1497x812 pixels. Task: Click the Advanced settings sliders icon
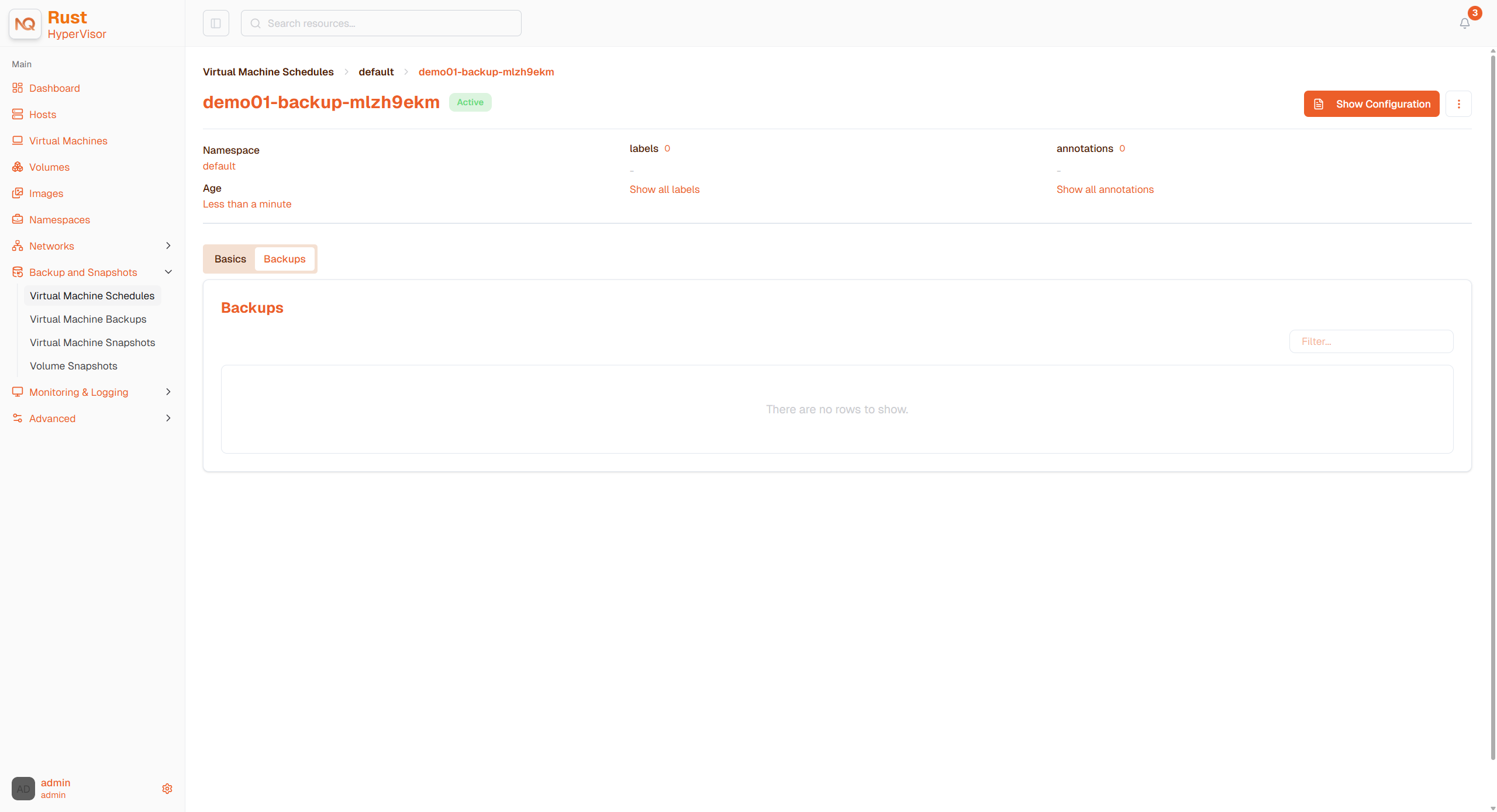pyautogui.click(x=18, y=418)
